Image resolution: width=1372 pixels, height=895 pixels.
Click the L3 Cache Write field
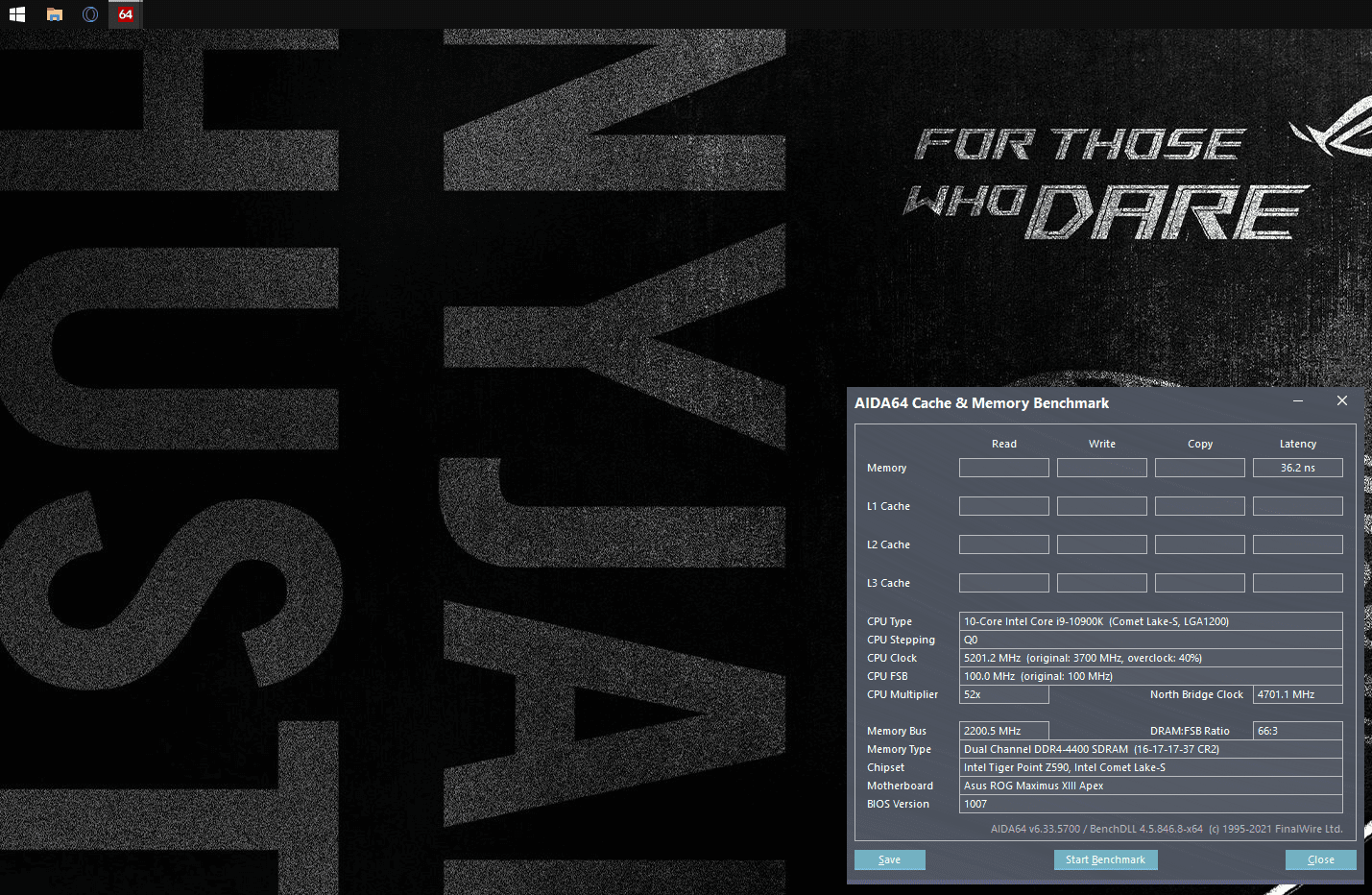[x=1102, y=583]
